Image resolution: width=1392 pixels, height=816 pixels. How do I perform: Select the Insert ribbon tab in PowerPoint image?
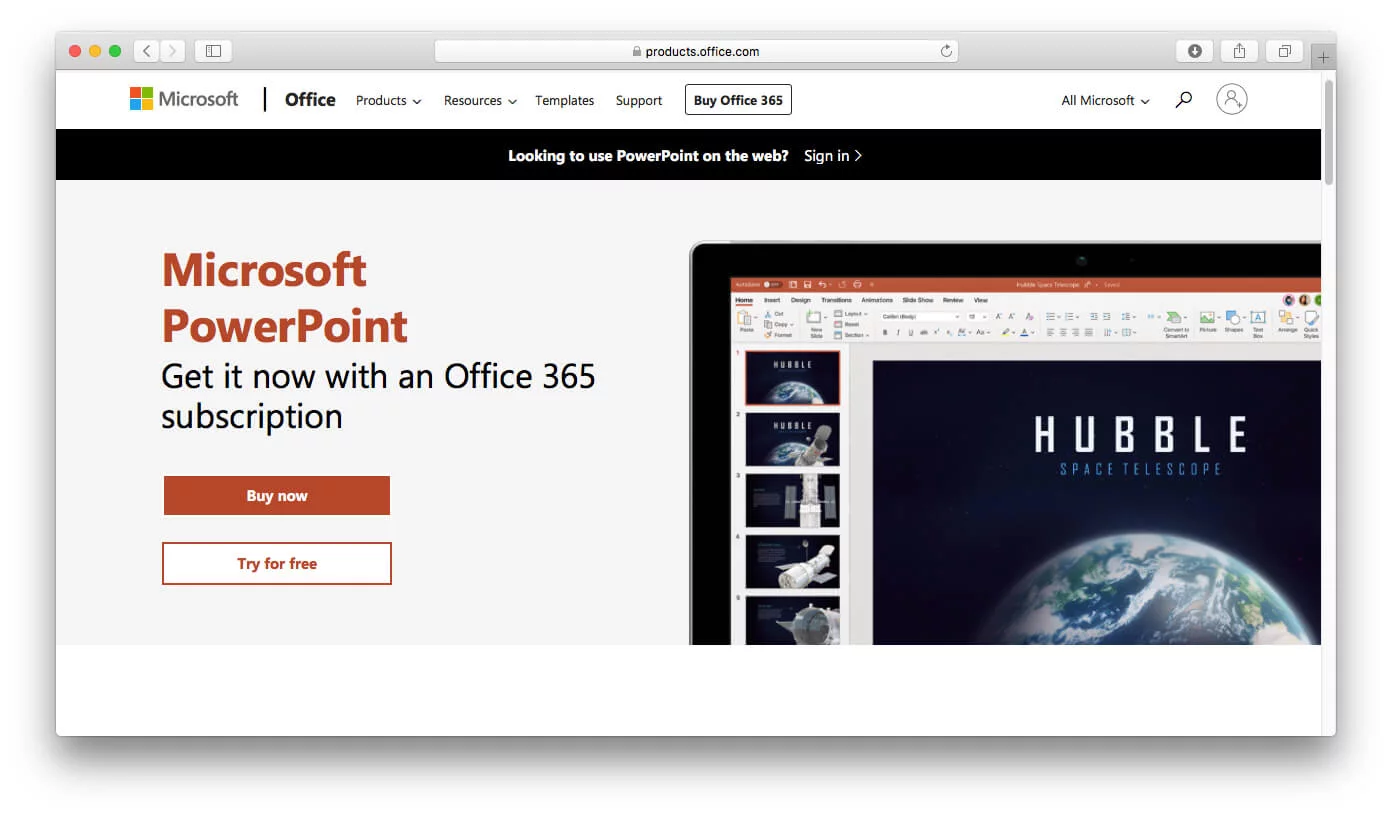pyautogui.click(x=772, y=300)
